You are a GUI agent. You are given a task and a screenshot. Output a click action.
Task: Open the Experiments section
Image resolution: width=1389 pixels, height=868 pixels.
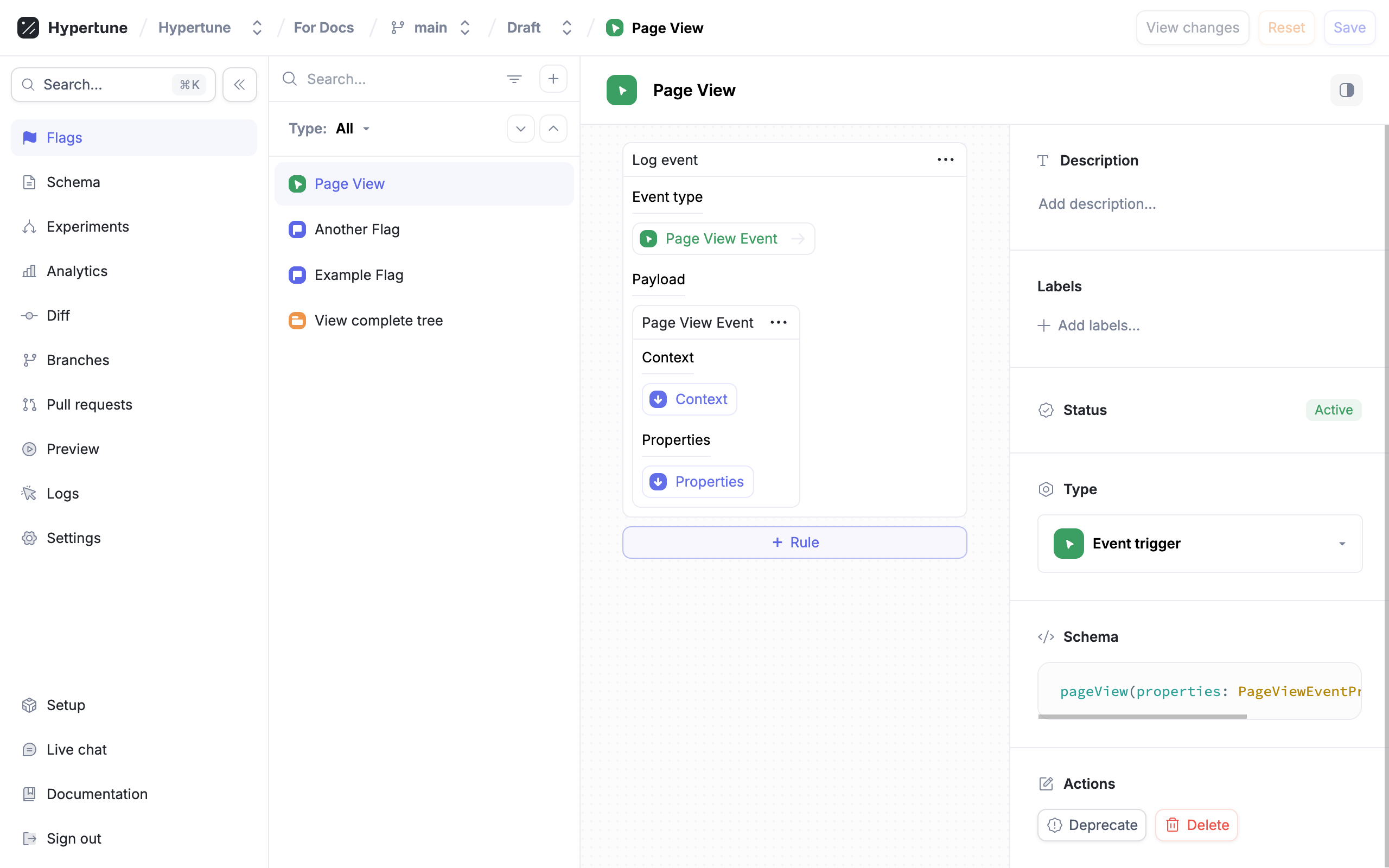87,227
